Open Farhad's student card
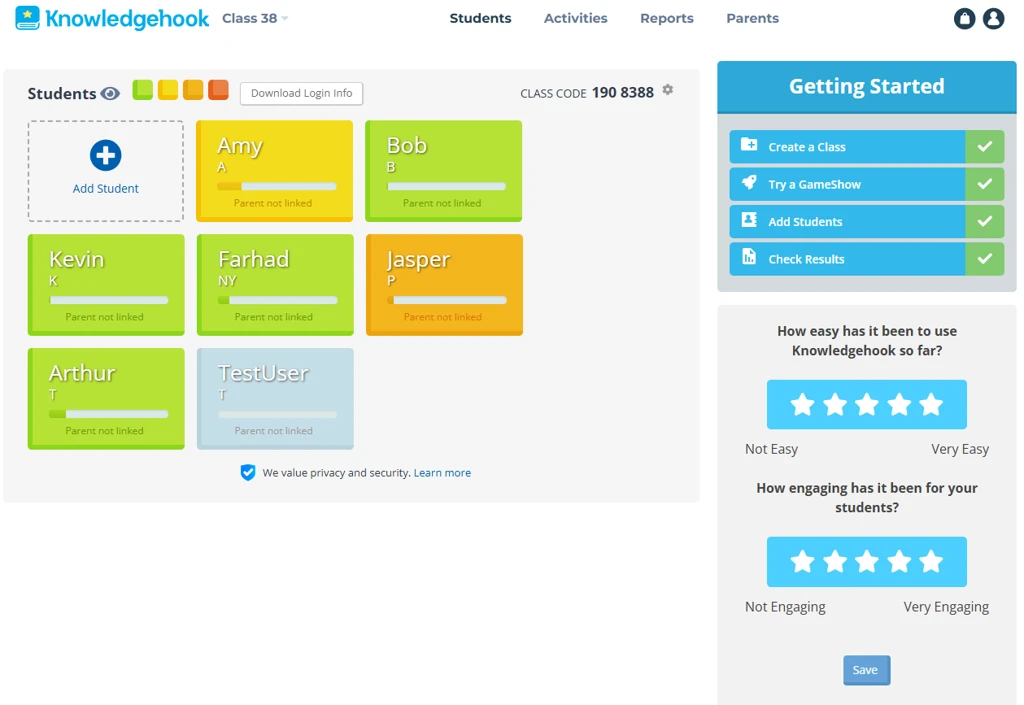The width and height of the screenshot is (1024, 705). [275, 285]
